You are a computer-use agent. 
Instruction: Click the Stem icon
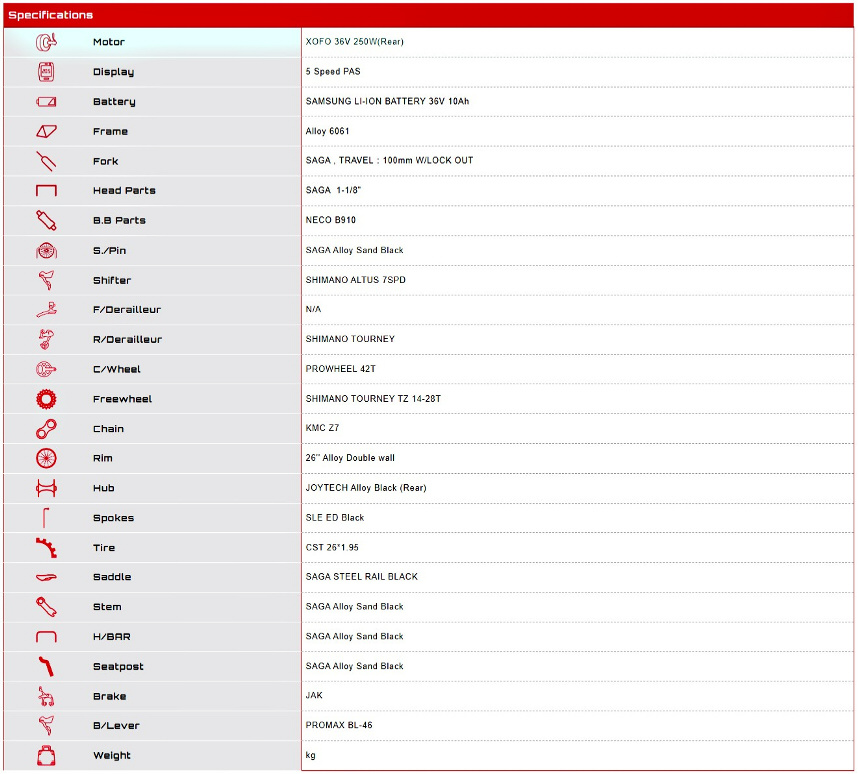[47, 607]
